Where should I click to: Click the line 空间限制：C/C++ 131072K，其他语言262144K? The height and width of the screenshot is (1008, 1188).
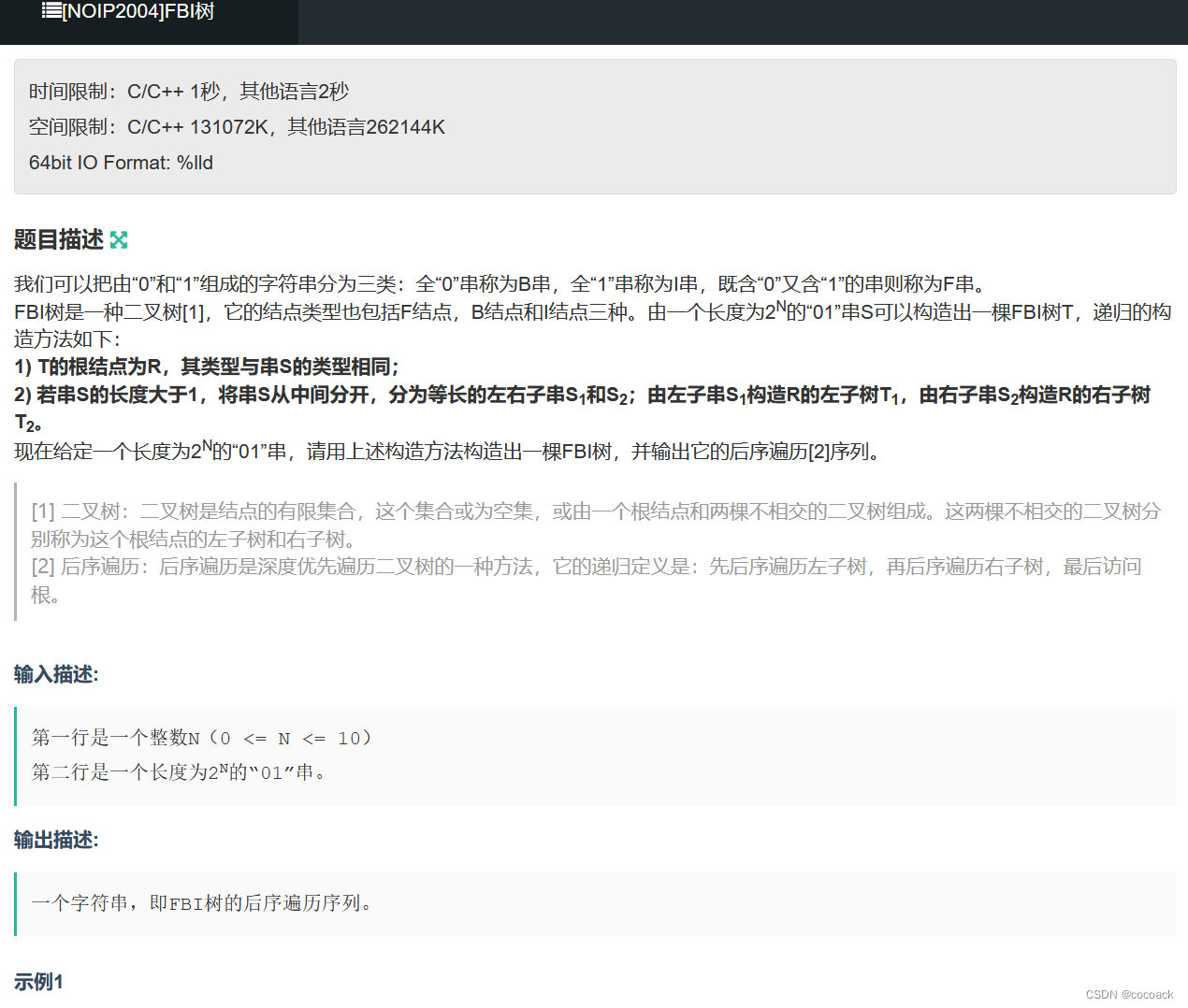tap(238, 127)
